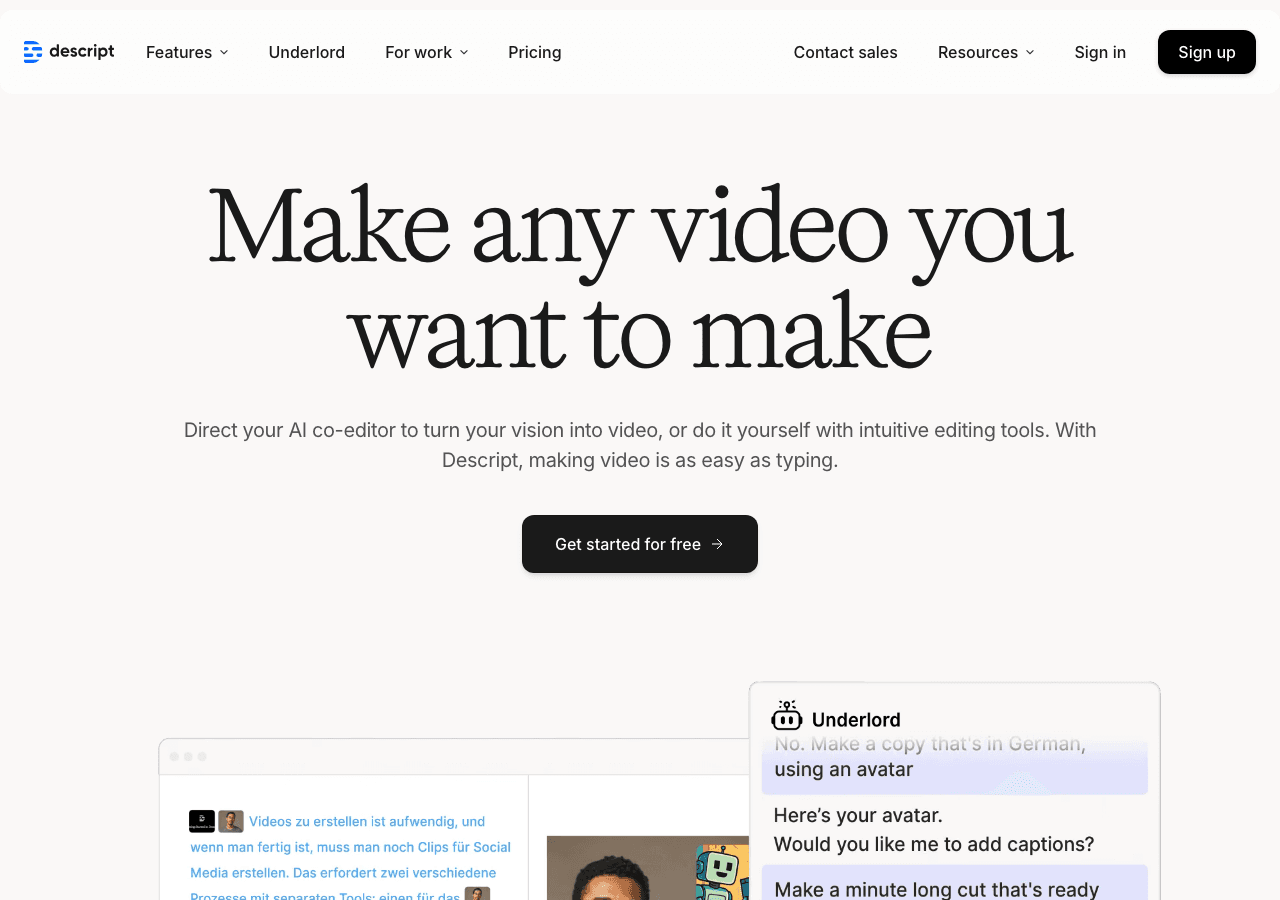Viewport: 1280px width, 900px height.
Task: Open the Underlord page from the navigation
Action: pos(306,52)
